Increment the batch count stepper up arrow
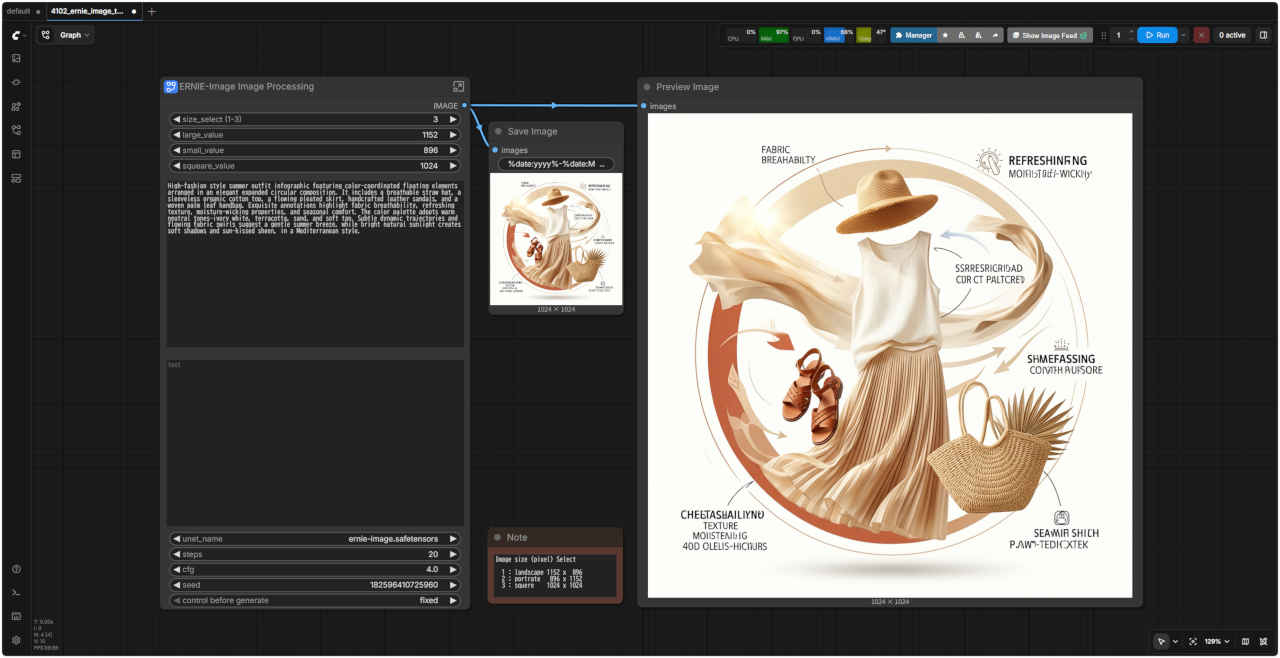The height and width of the screenshot is (658, 1280). pos(1131,31)
